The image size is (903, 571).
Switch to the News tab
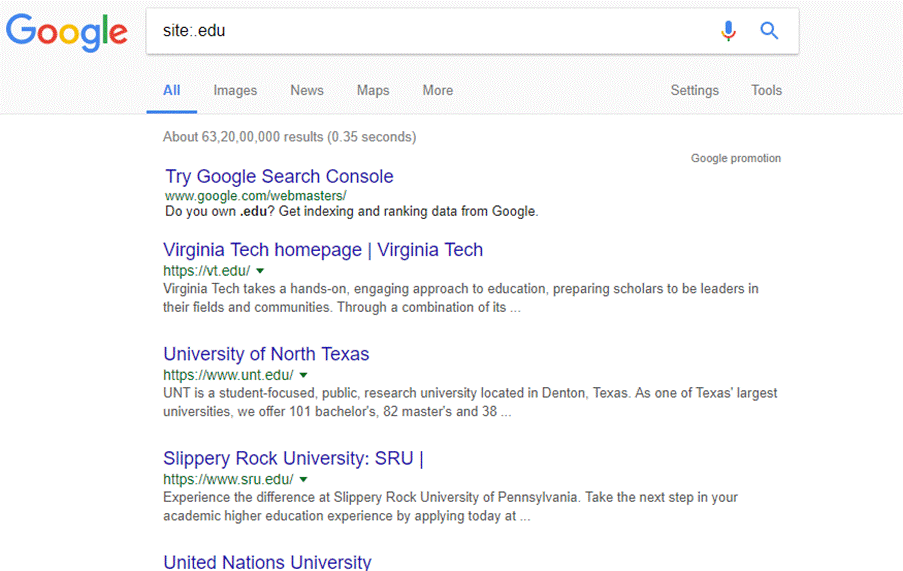point(307,90)
